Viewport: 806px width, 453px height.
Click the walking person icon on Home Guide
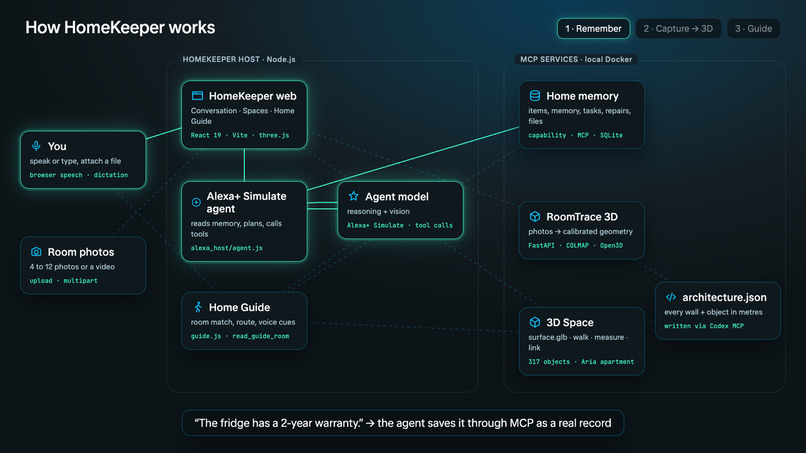pyautogui.click(x=198, y=307)
